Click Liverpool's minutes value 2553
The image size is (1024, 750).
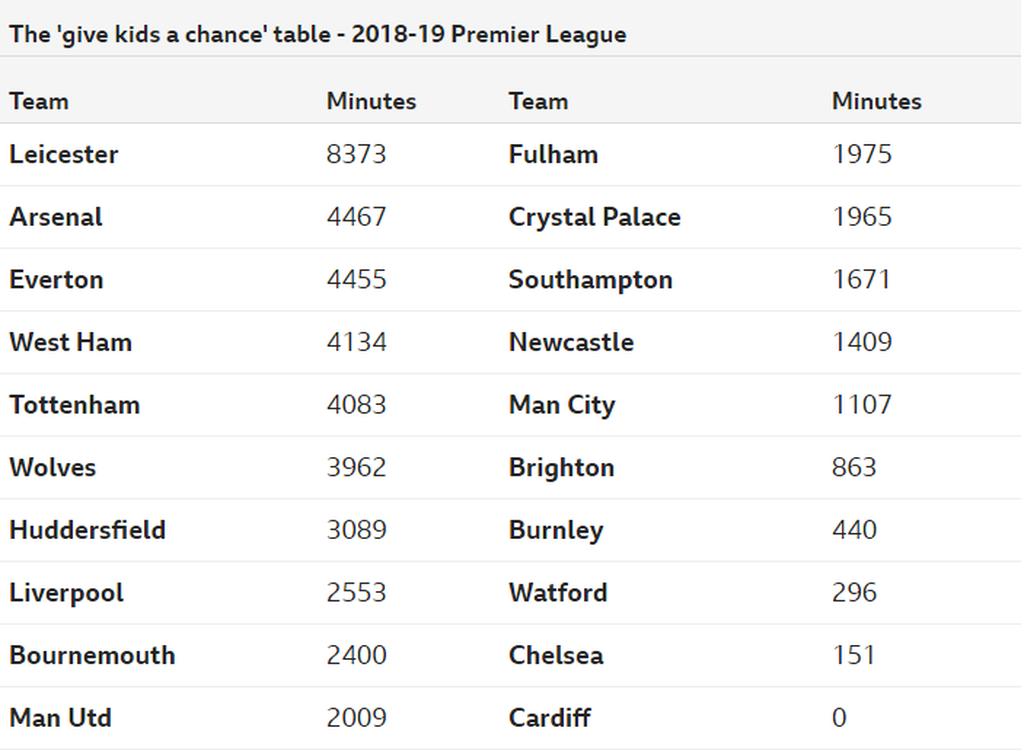tap(357, 593)
